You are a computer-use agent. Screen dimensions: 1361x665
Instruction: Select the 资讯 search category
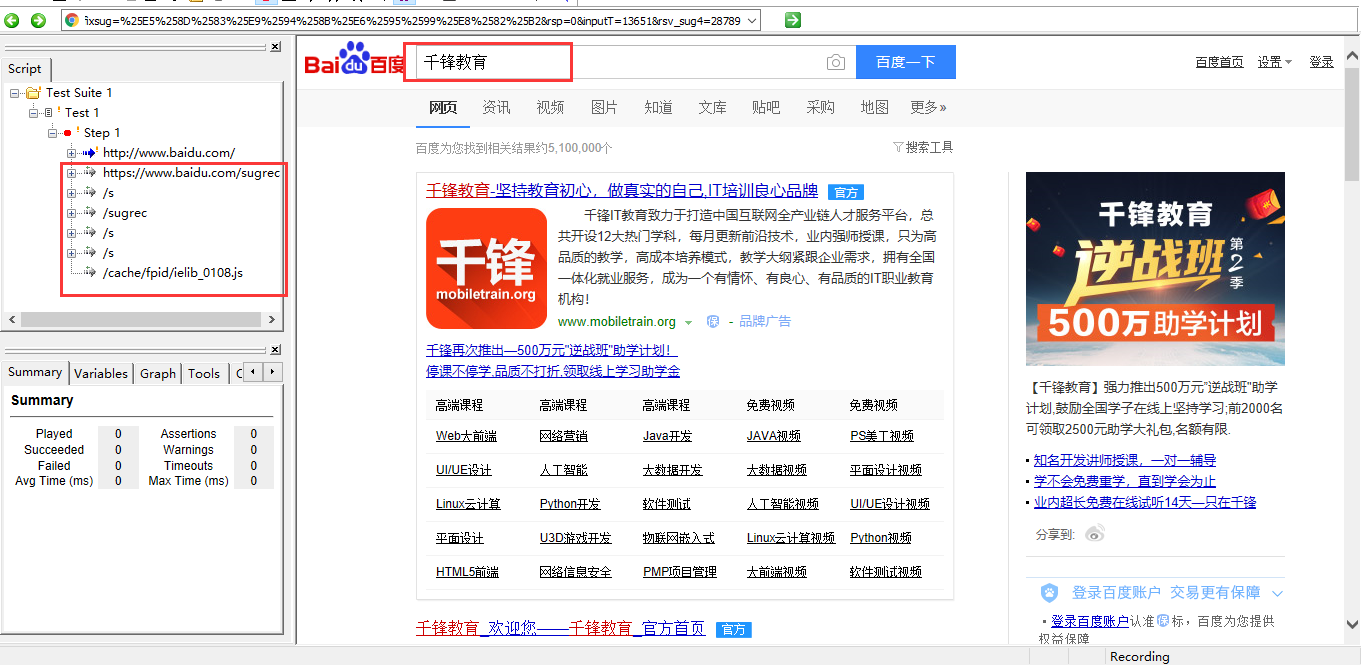[496, 107]
